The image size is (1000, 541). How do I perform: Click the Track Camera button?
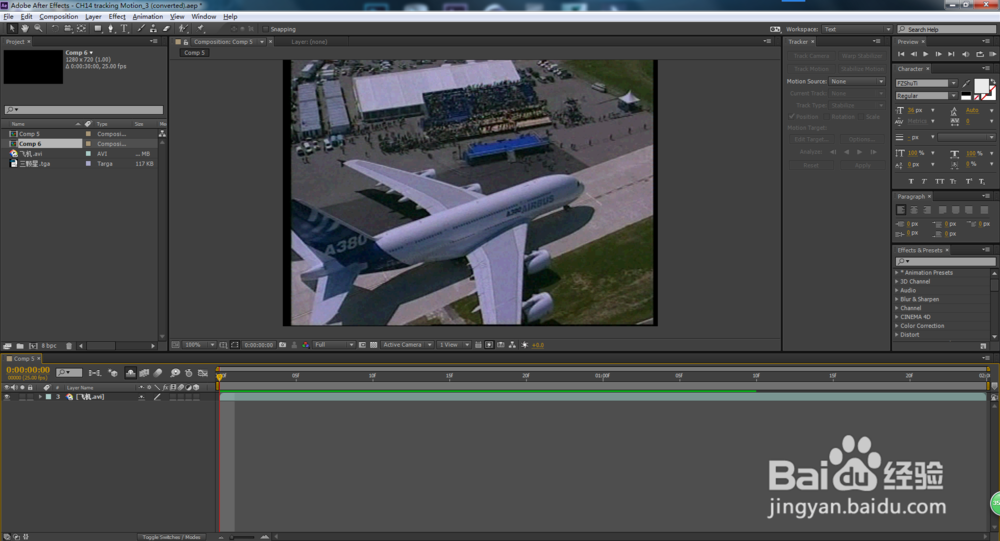811,56
